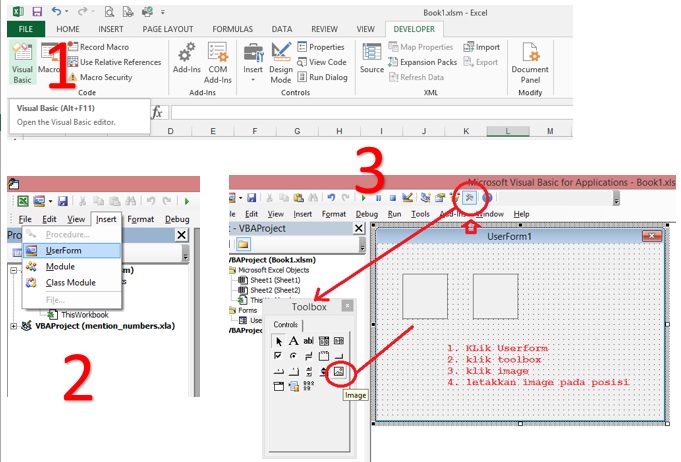Select ThisWorkbook in the project tree
681x462 pixels.
coord(79,314)
